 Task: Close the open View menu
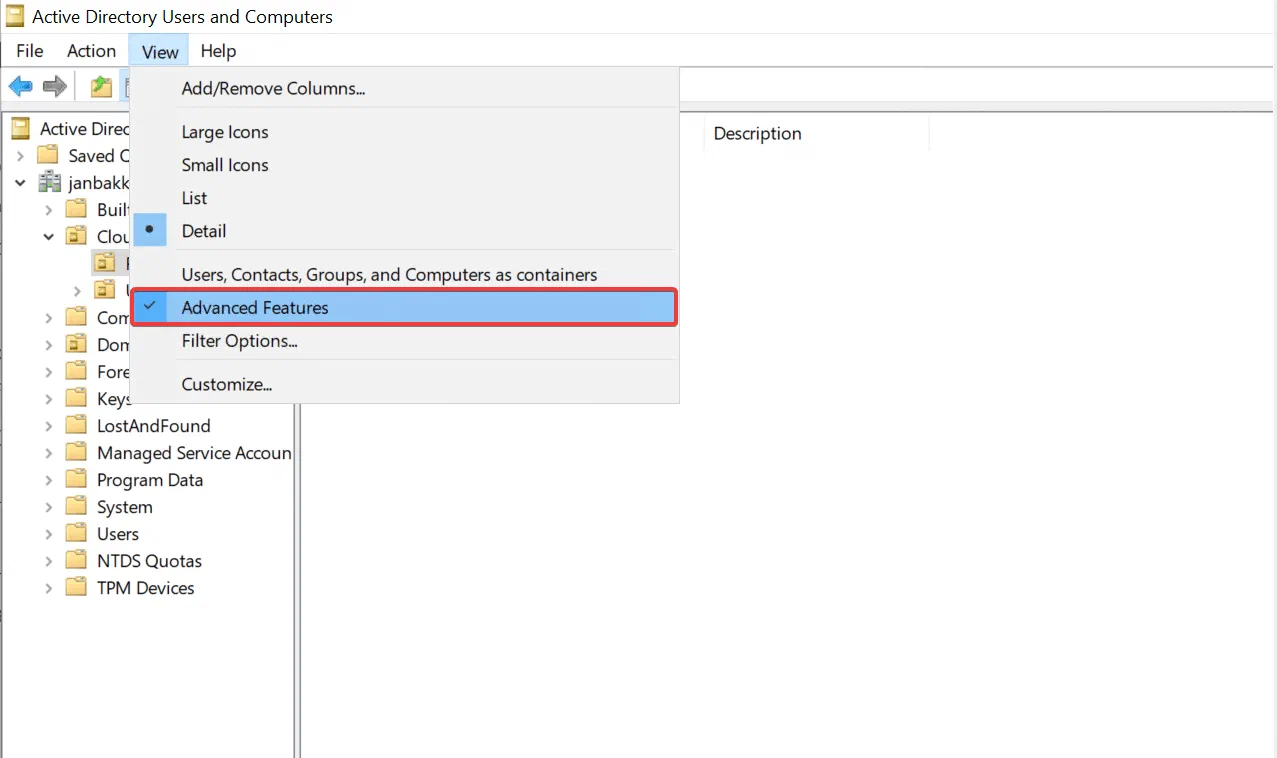[x=160, y=51]
